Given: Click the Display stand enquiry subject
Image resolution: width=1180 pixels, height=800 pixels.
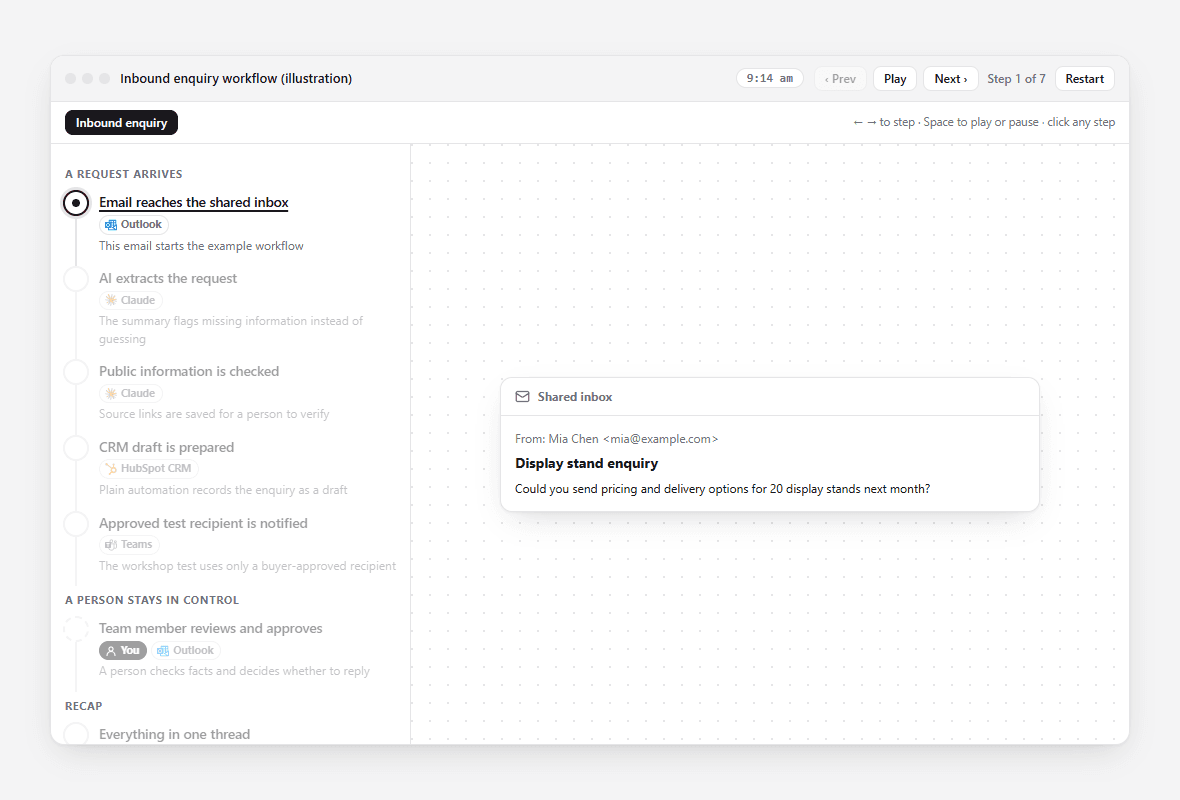Looking at the screenshot, I should pos(586,464).
